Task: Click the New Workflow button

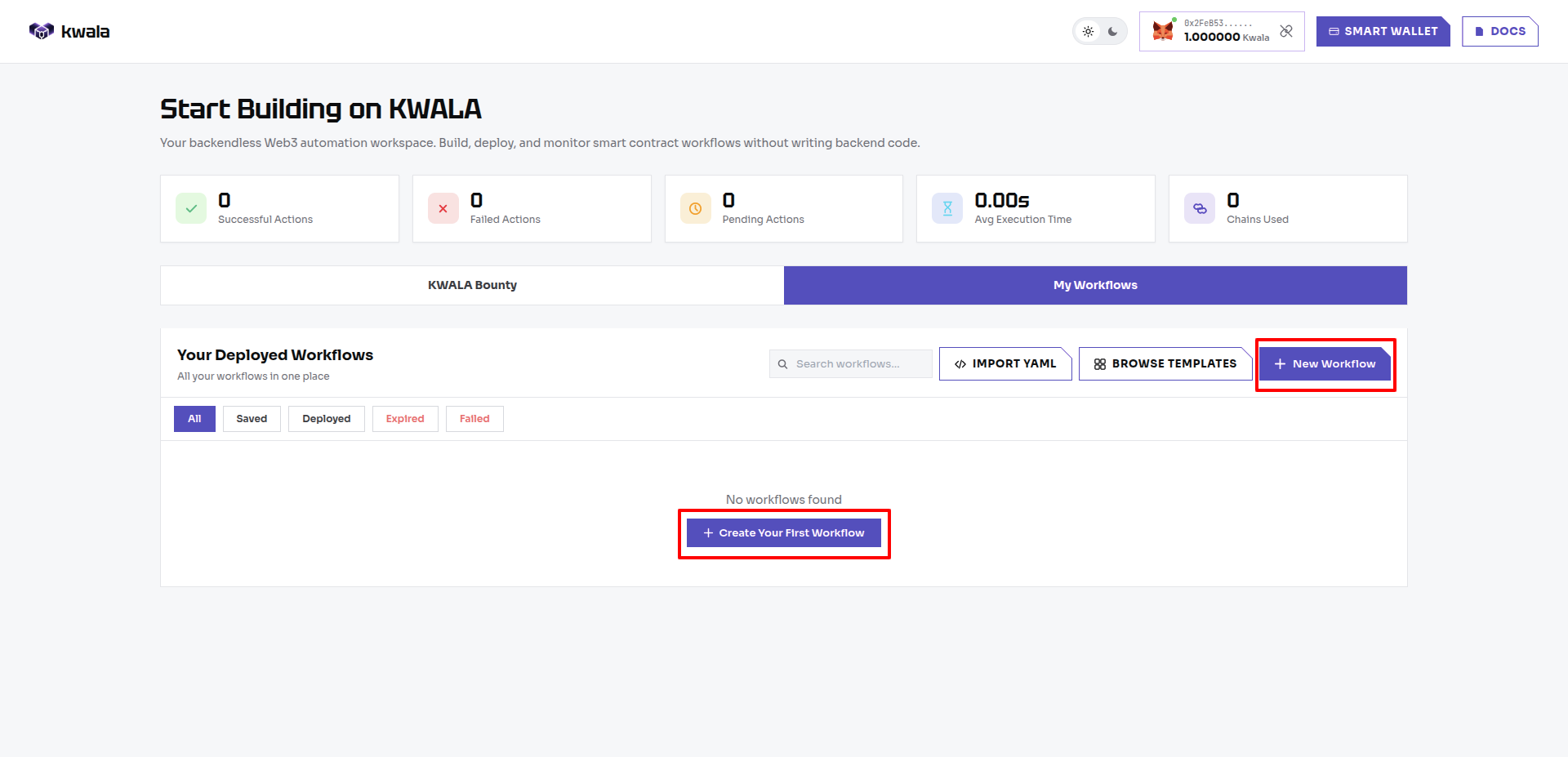Action: pos(1325,363)
